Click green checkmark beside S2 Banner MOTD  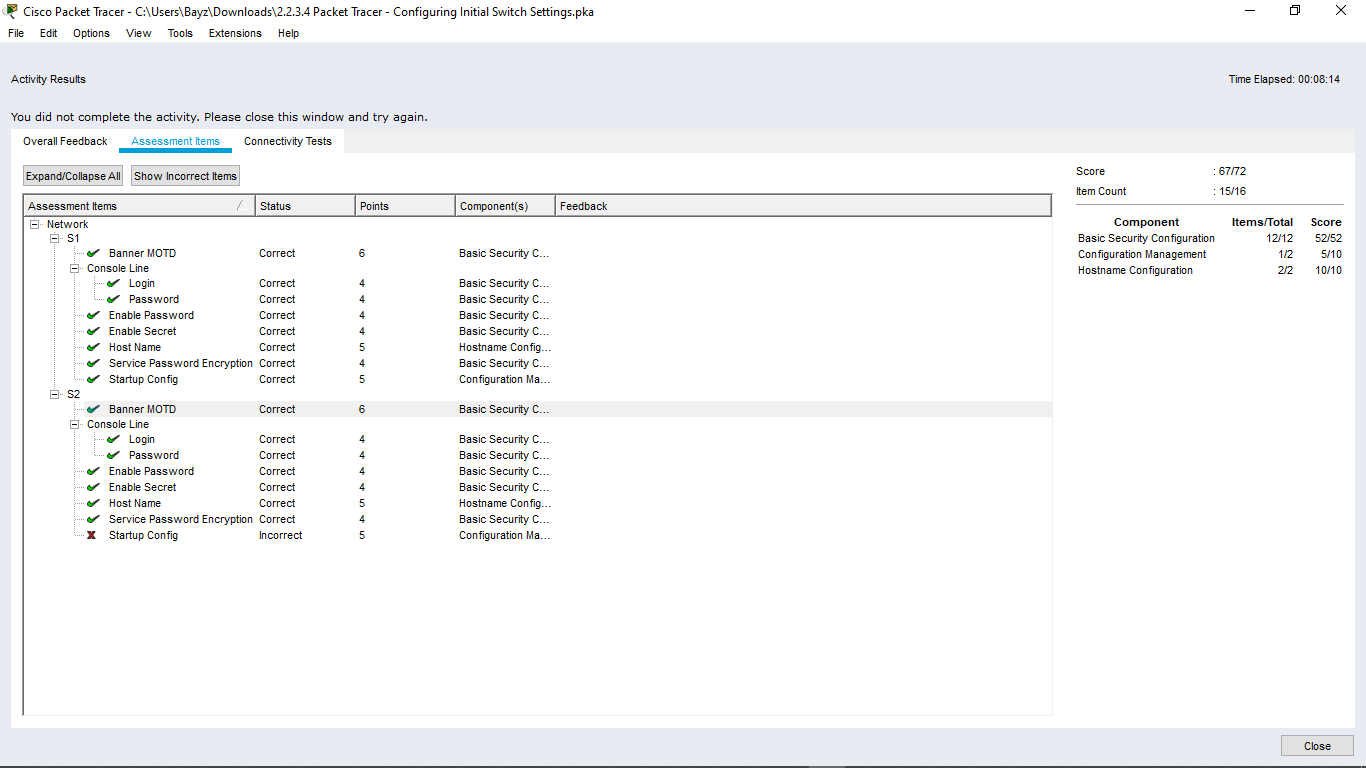click(93, 409)
